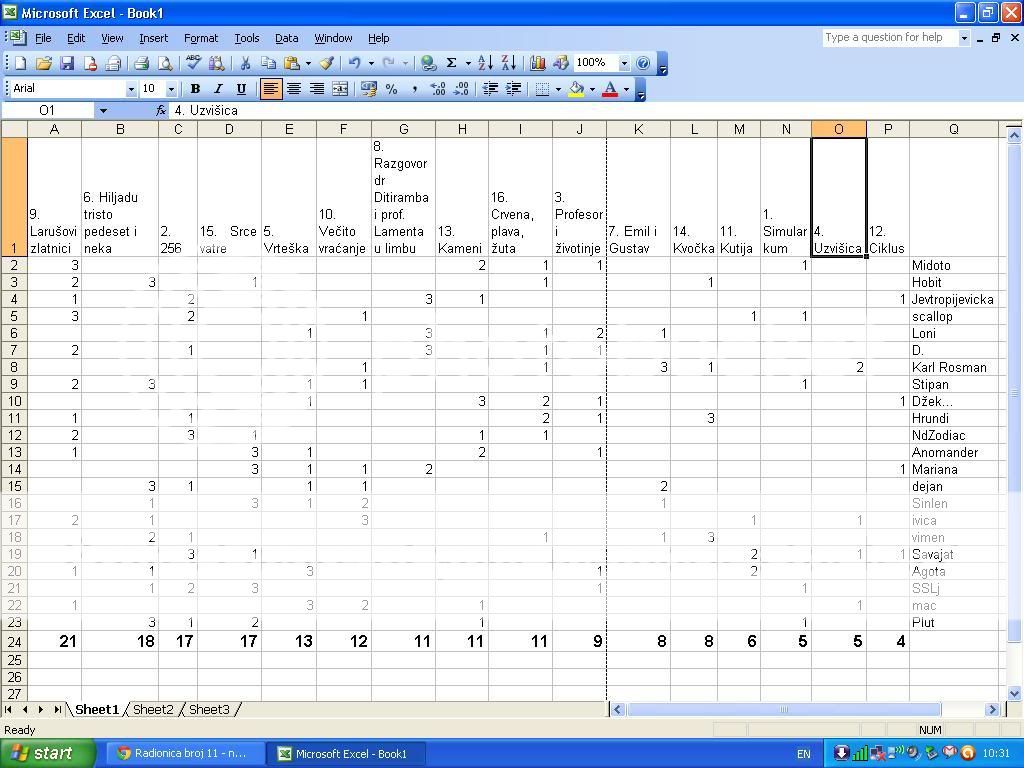Image resolution: width=1024 pixels, height=768 pixels.
Task: Launch the Chart Wizard icon
Action: 538,63
